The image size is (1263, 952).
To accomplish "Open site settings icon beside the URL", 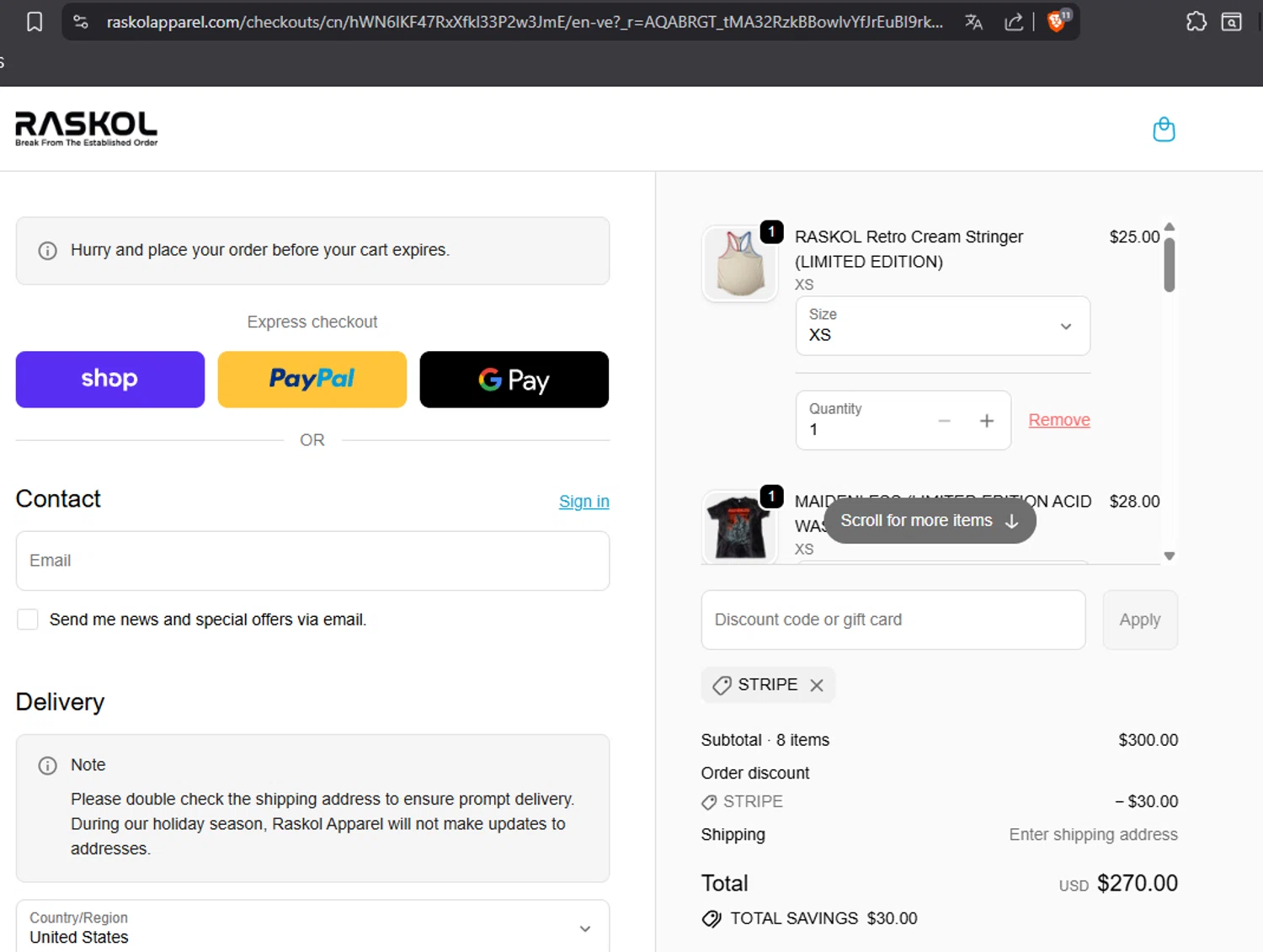I will tap(81, 22).
